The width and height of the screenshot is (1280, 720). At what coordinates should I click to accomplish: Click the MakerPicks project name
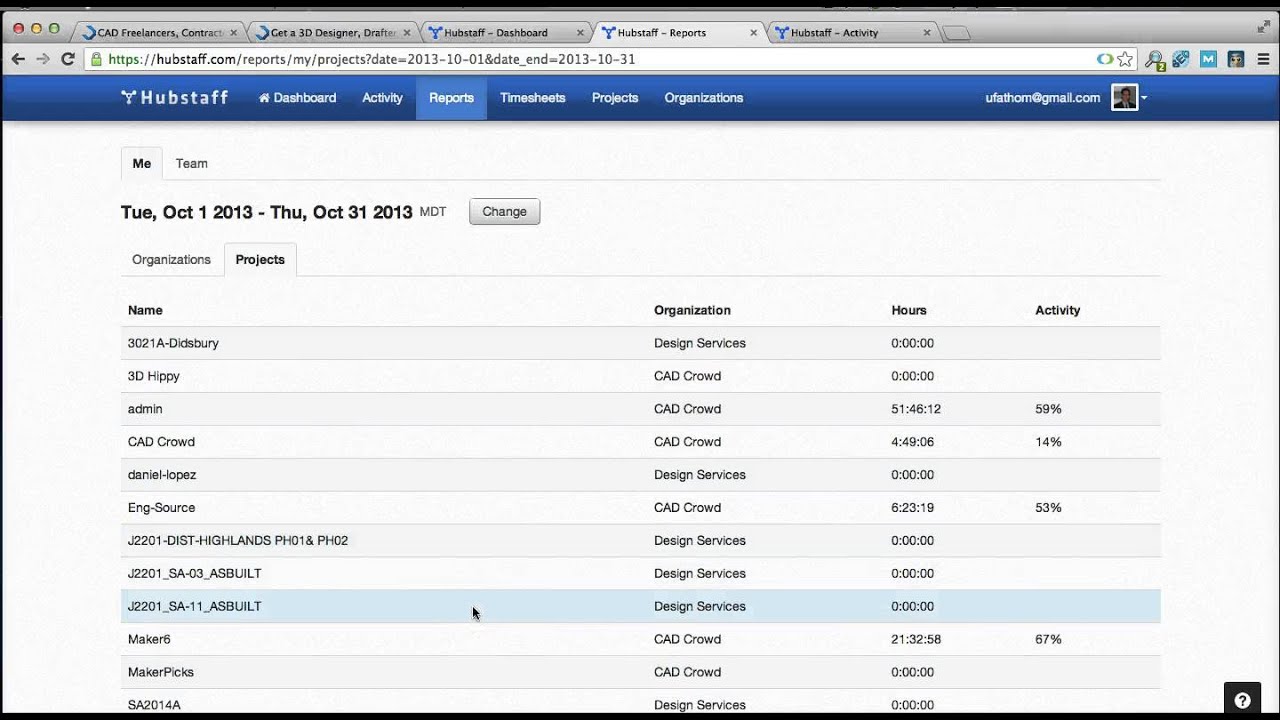click(160, 672)
